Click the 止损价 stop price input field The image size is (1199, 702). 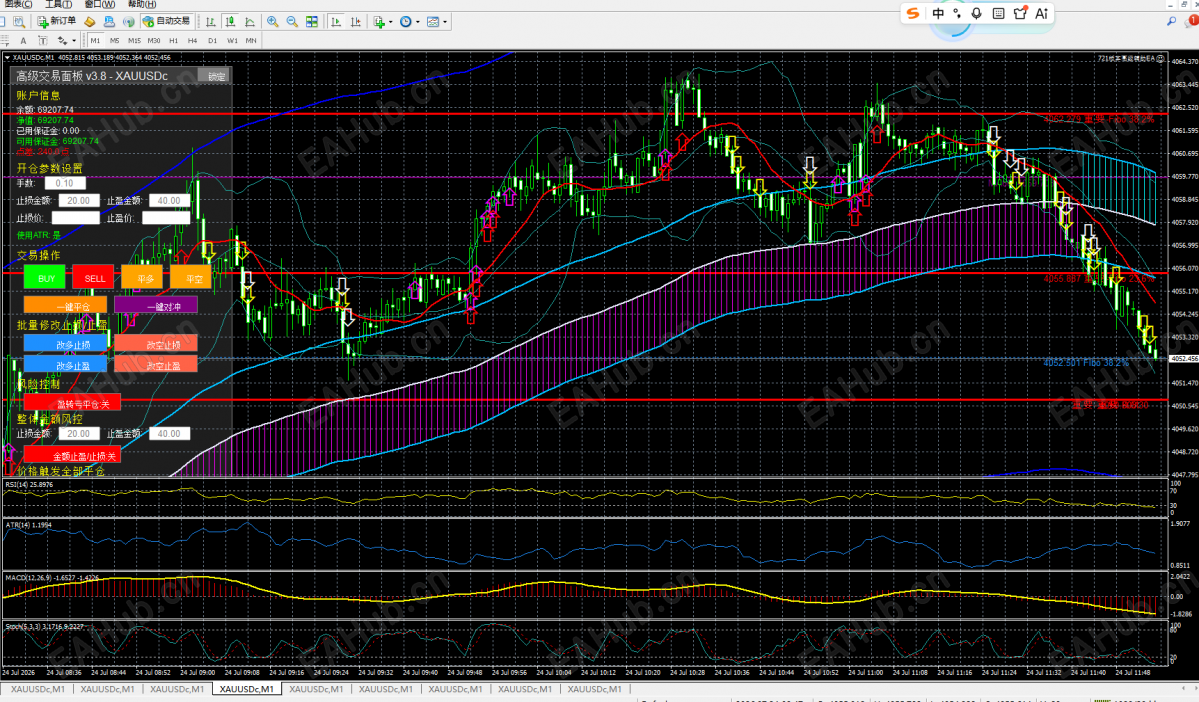point(75,218)
